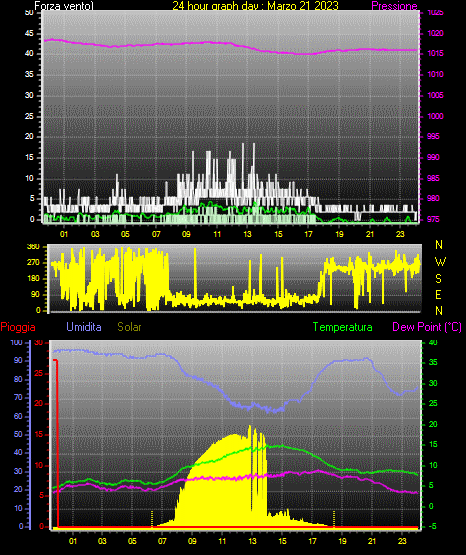
Task: Click the 1020 pressure axis tick
Action: tap(435, 34)
